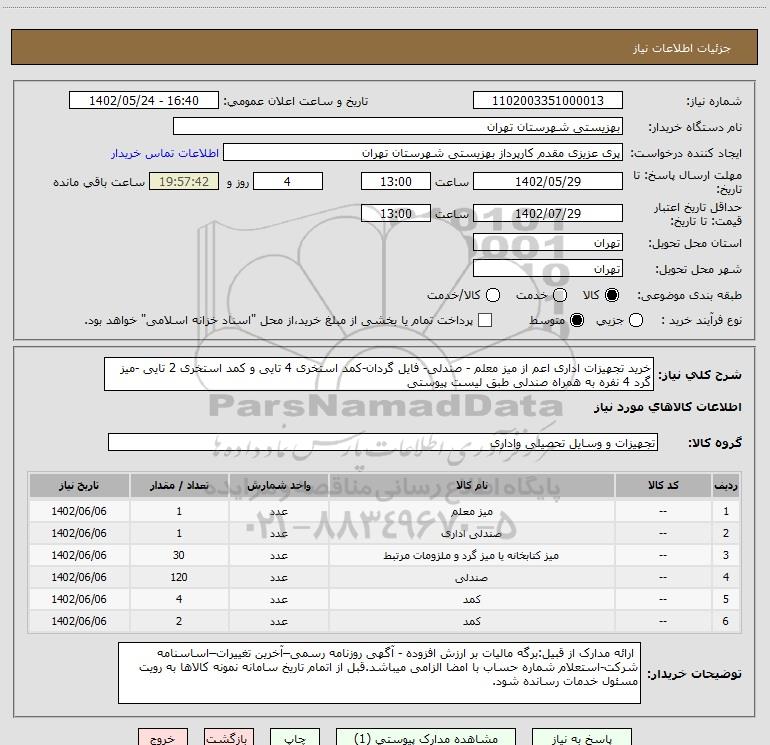Click the تعداد / مقدار column header
The image size is (770, 745).
(179, 485)
